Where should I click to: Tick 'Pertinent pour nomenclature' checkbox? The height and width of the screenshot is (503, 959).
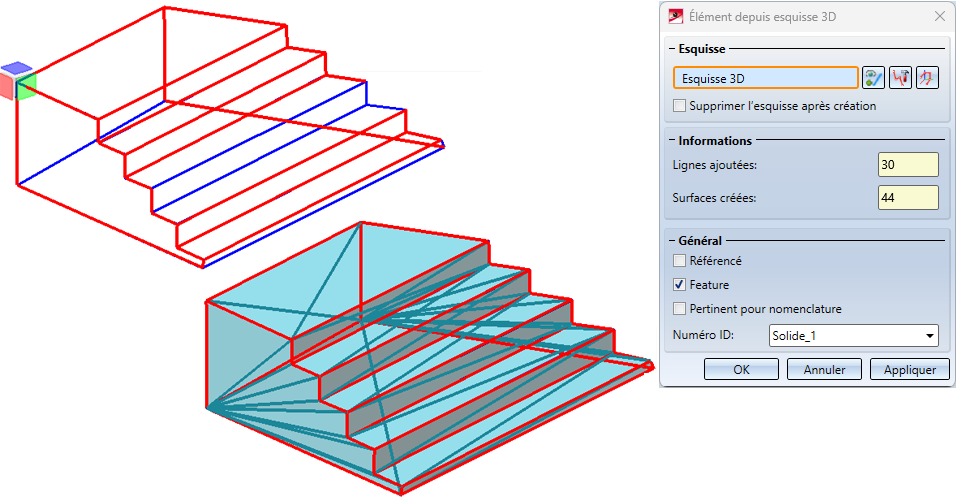679,309
